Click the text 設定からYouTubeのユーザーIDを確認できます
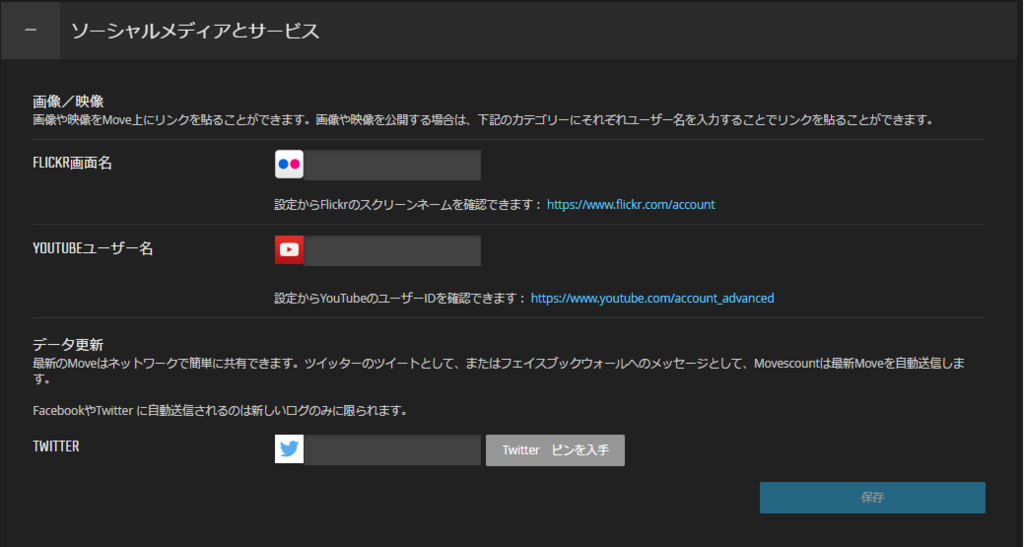The image size is (1024, 547). (400, 298)
